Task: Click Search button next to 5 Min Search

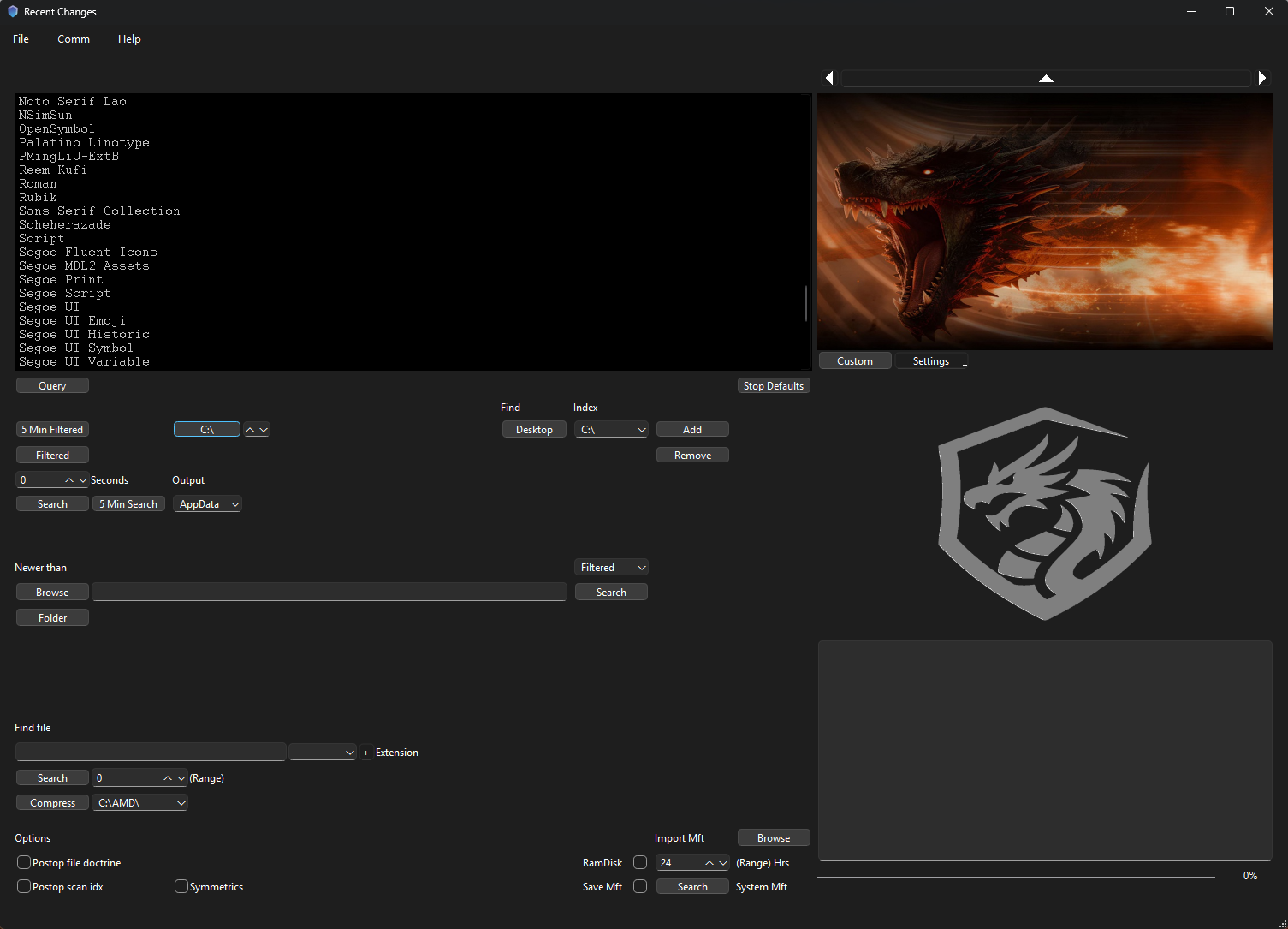Action: point(52,504)
